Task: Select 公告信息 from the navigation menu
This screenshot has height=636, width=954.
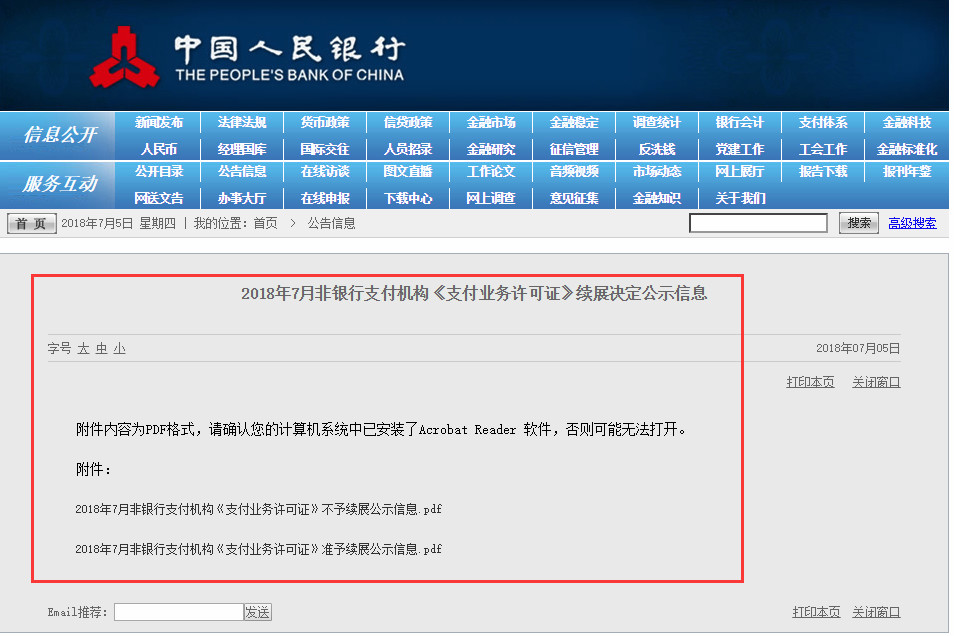Action: point(241,171)
